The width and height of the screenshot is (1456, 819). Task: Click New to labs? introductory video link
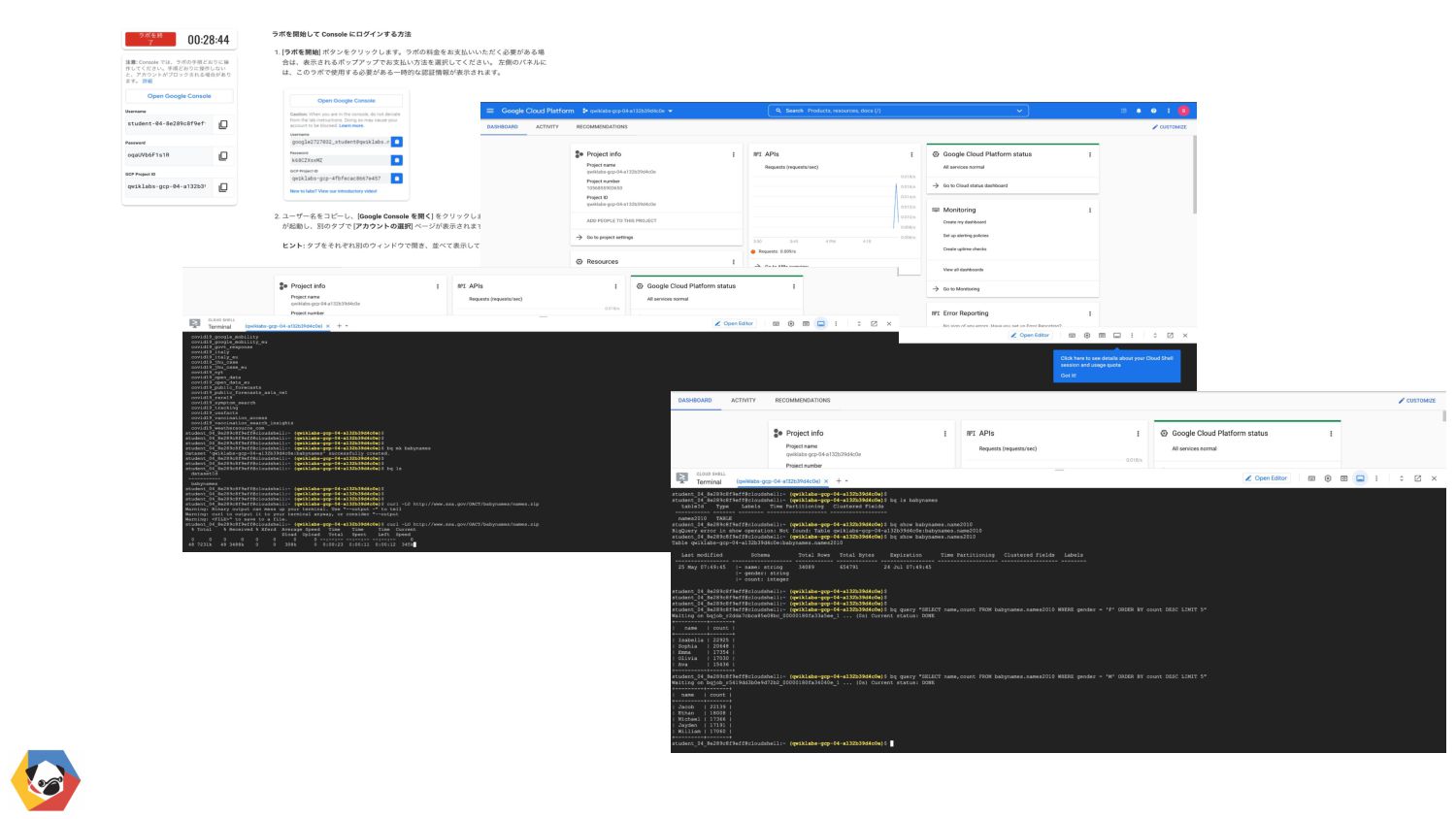point(333,191)
